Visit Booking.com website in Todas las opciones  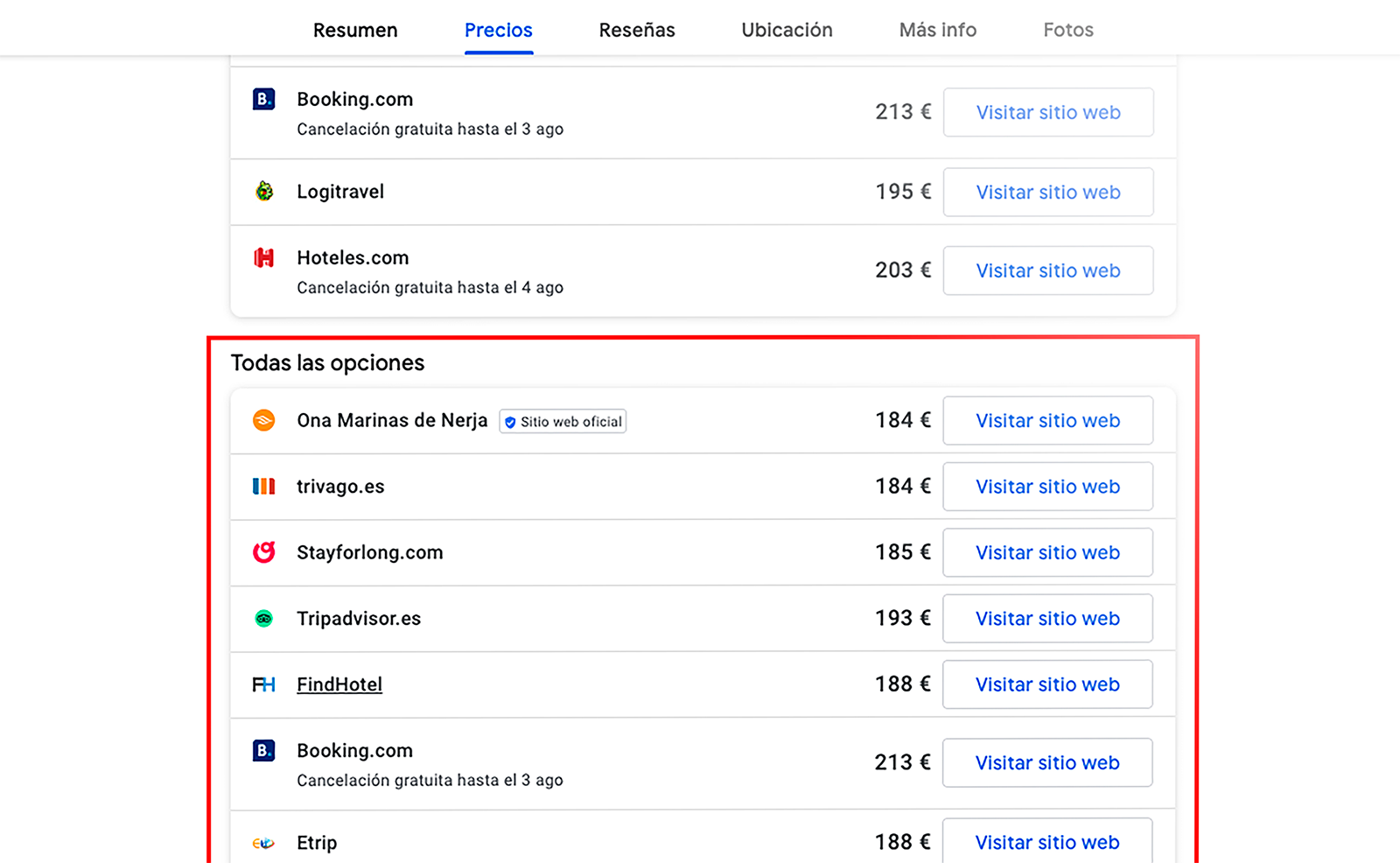click(x=1048, y=762)
